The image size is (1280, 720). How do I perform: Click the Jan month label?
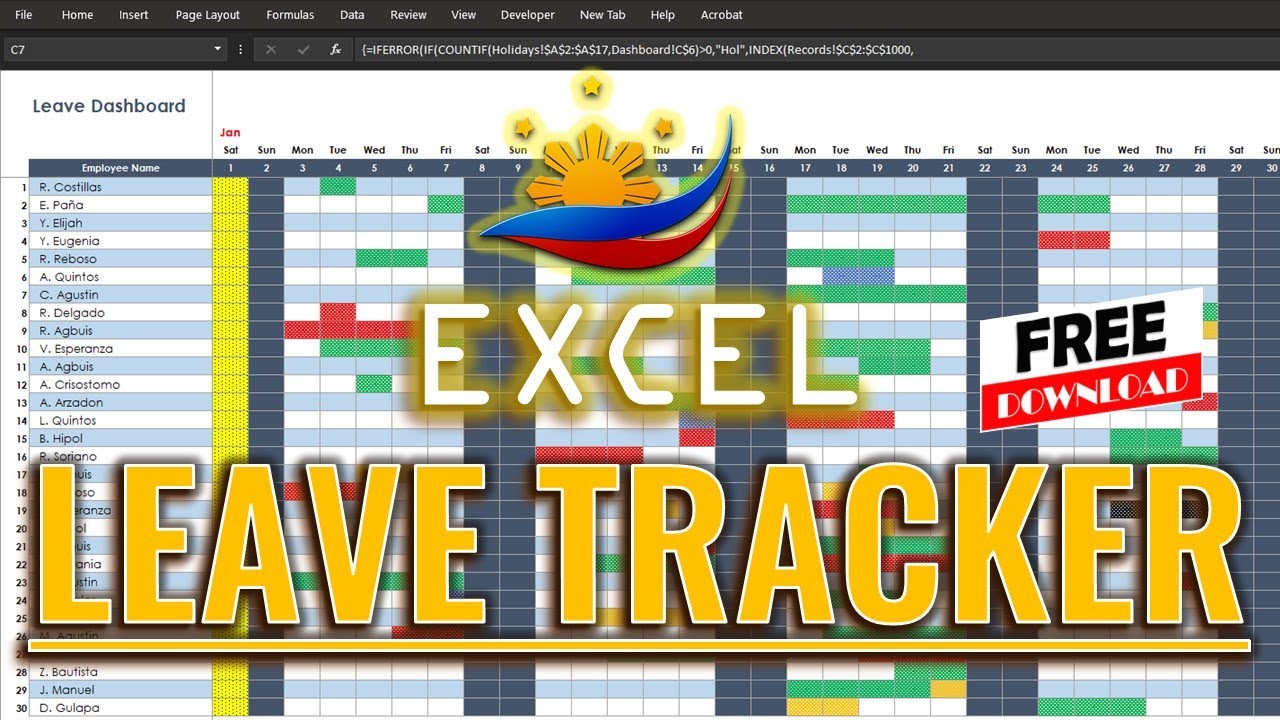[230, 132]
